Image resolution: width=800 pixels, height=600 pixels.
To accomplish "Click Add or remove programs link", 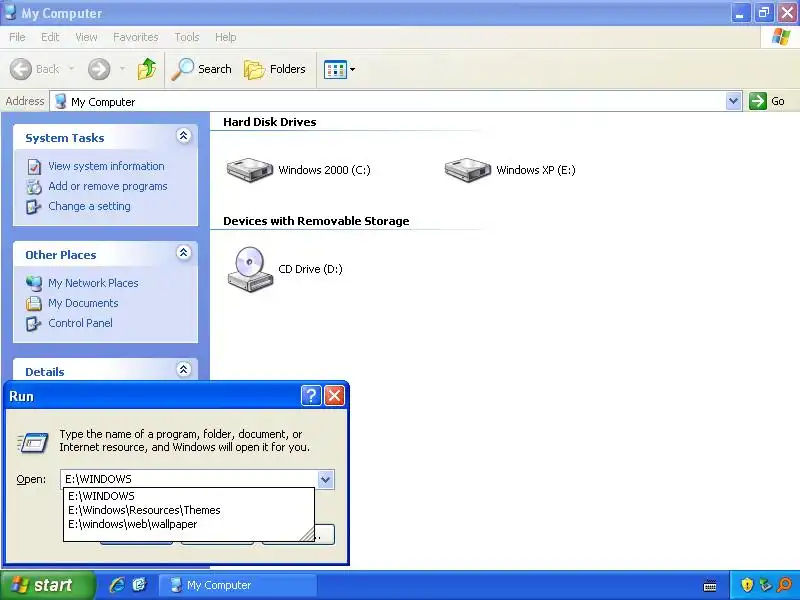I will [x=108, y=186].
